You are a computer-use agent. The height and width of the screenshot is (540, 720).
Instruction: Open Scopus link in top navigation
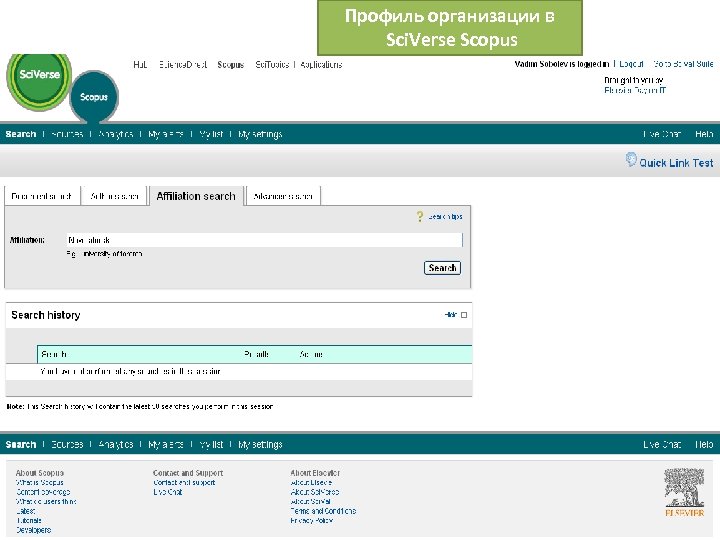[231, 65]
